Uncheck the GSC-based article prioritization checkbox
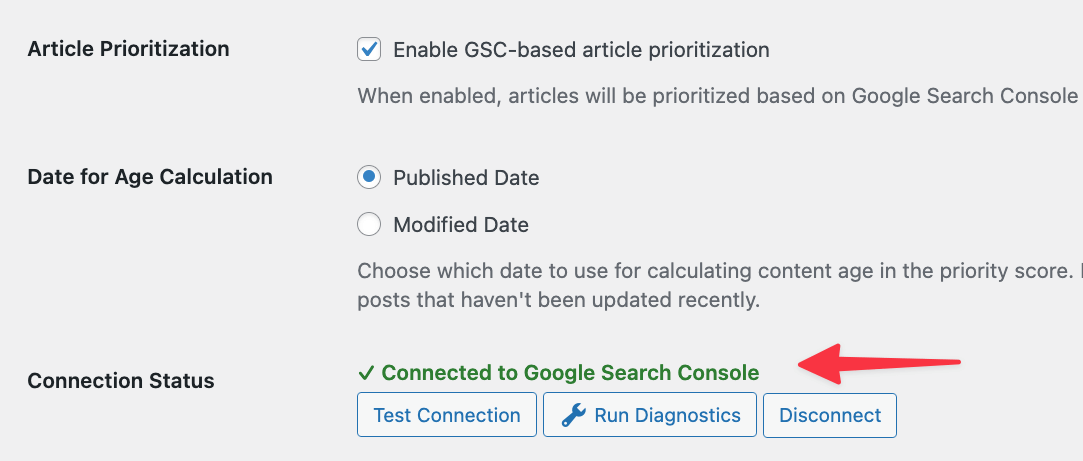1083x461 pixels. click(369, 49)
